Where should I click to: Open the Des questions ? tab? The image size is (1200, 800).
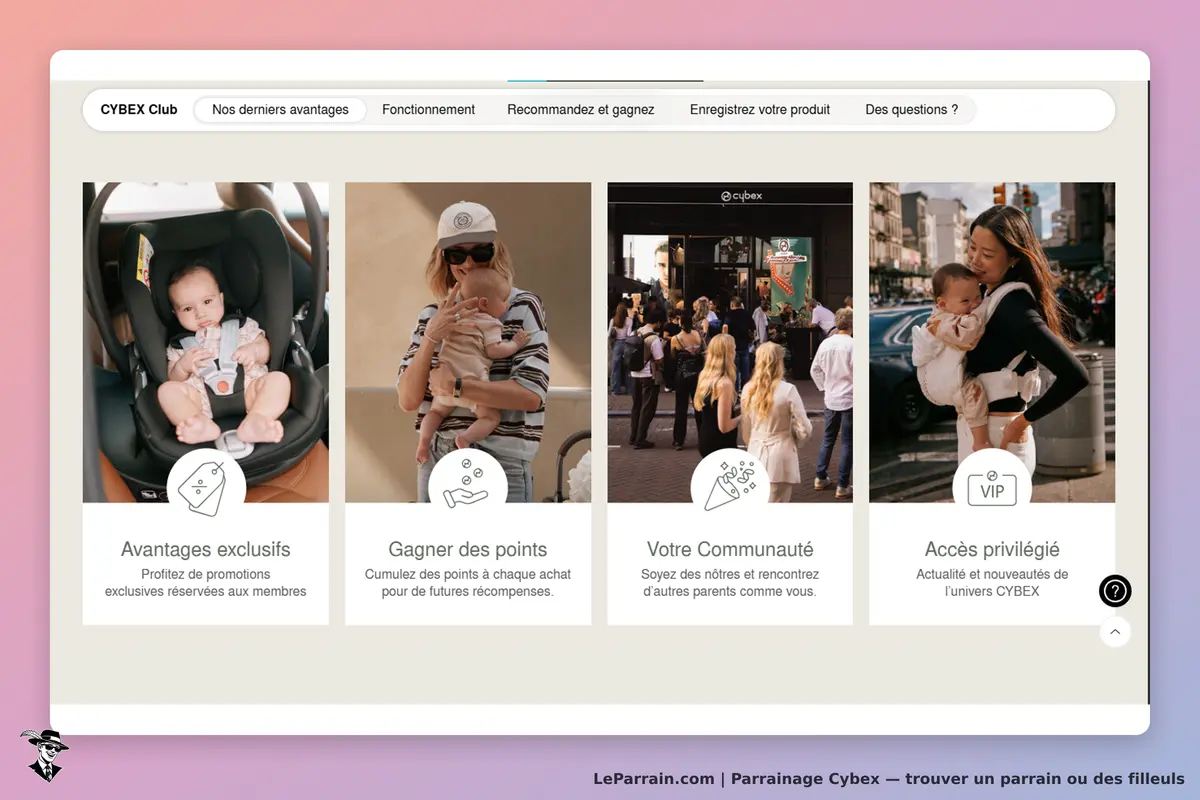click(911, 110)
